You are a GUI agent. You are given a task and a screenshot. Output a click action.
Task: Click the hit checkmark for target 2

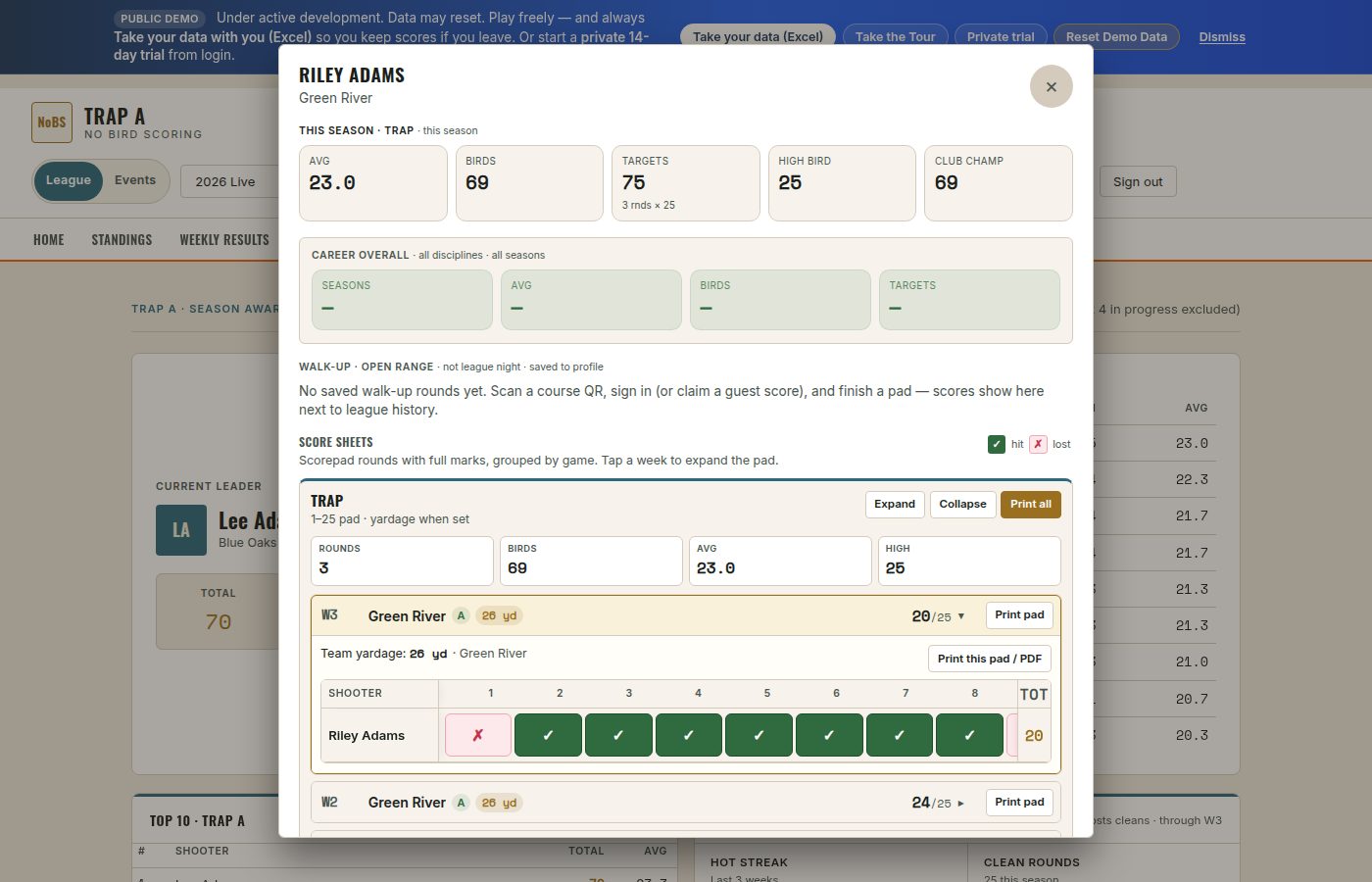(x=548, y=735)
